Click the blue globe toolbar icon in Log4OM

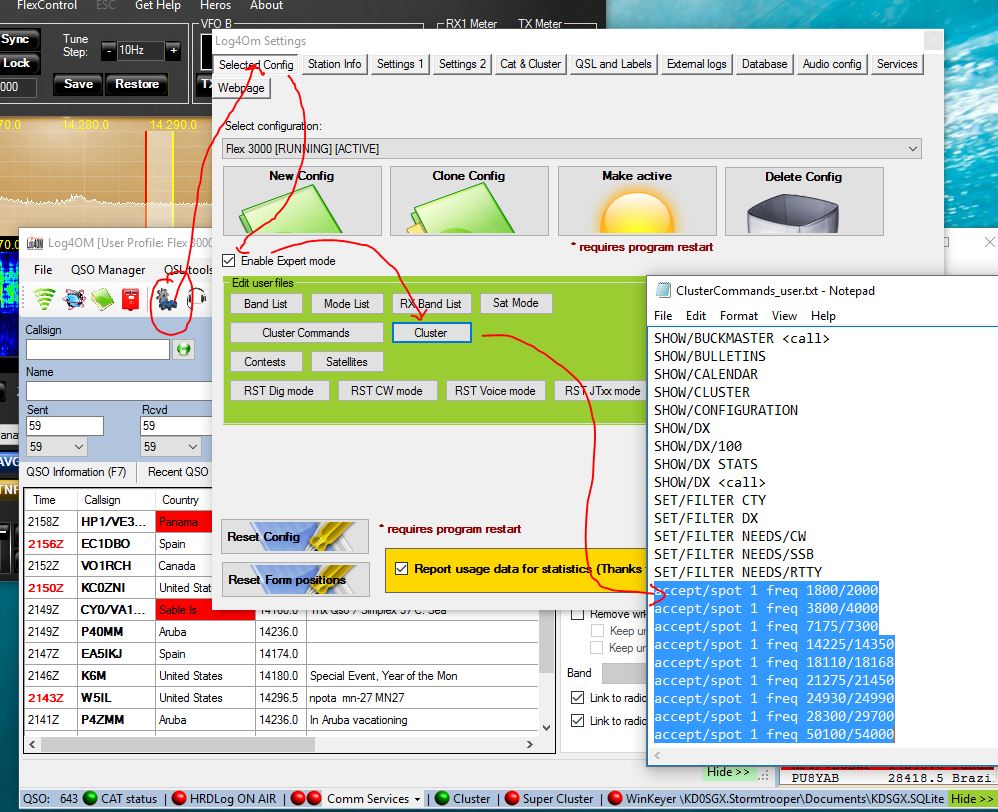click(74, 298)
